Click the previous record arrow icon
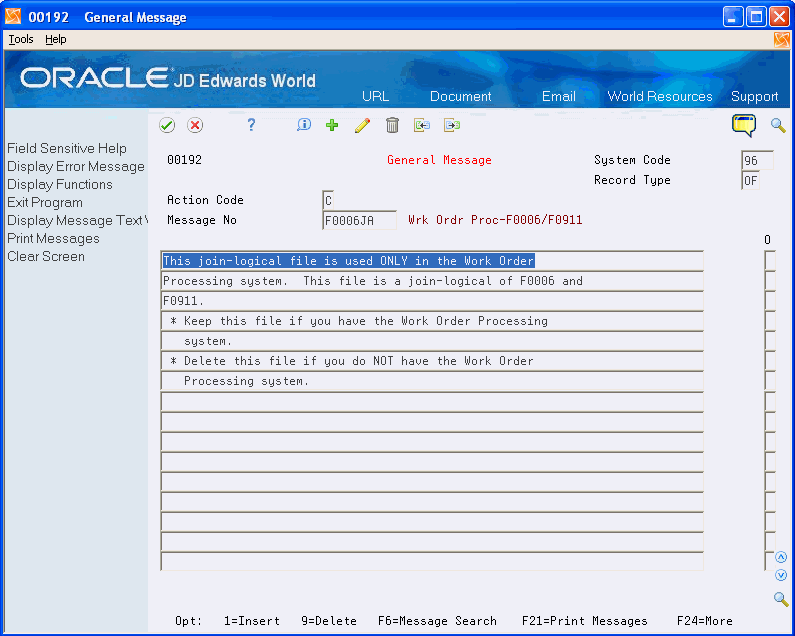Viewport: 795px width, 636px height. pos(422,125)
